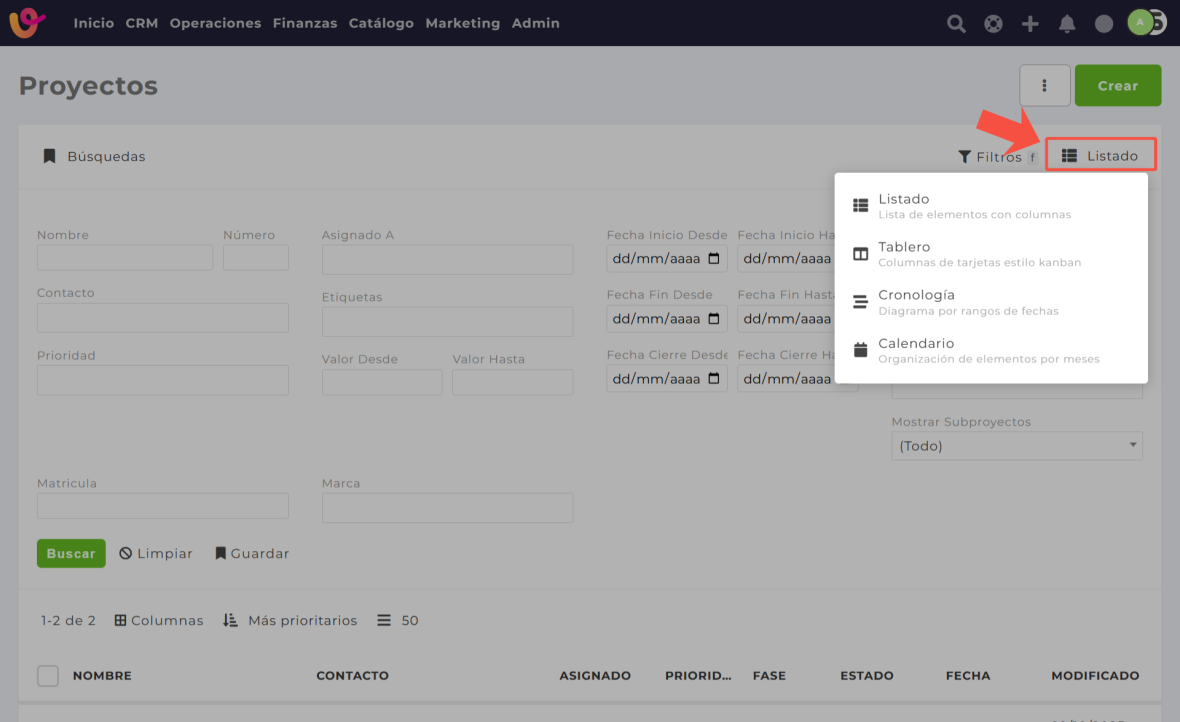The image size is (1180, 722).
Task: Pick calendar icon in Fecha Inicio Desde
Action: pos(714,259)
